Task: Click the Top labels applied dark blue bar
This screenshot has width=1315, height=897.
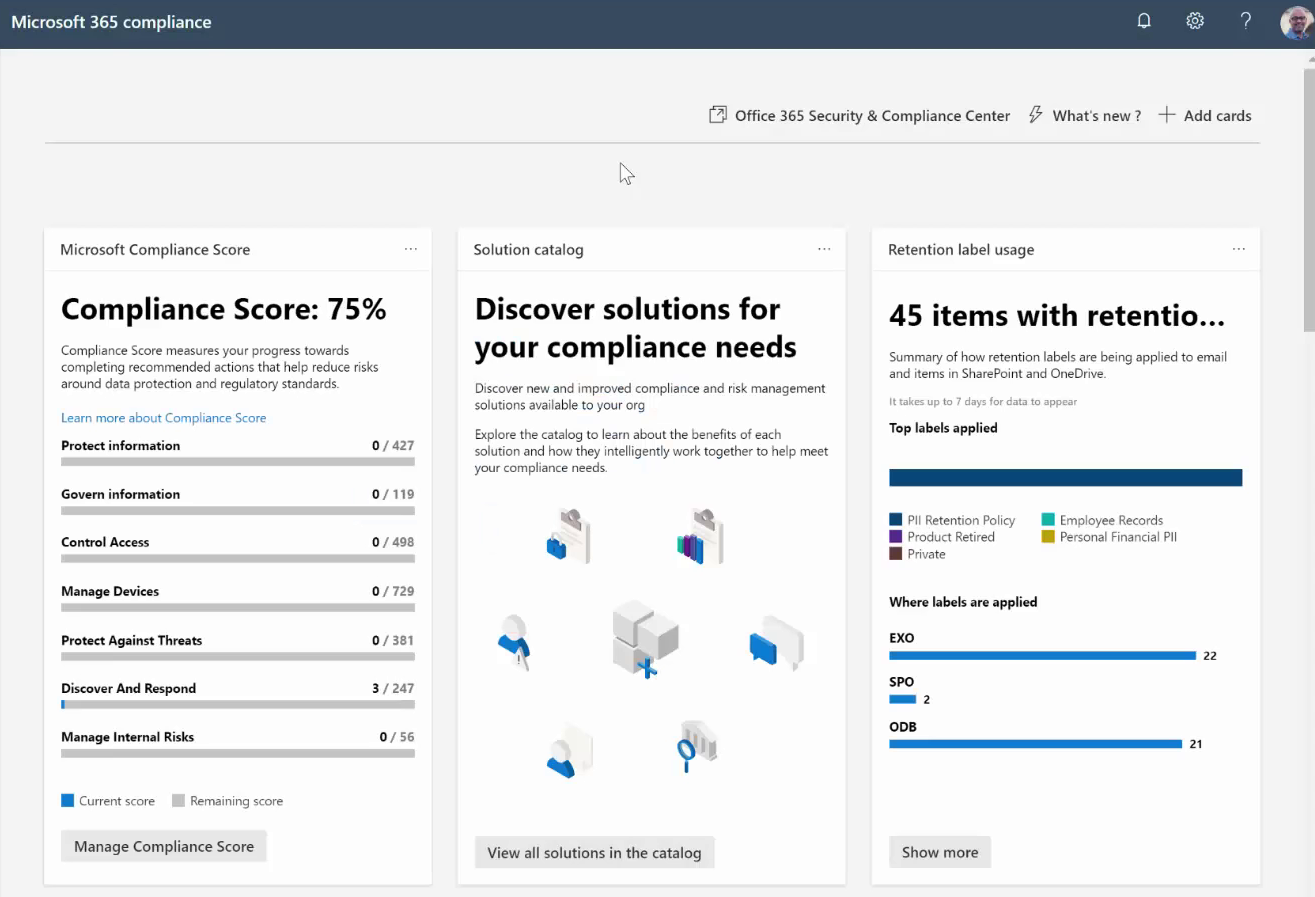Action: tap(1066, 478)
